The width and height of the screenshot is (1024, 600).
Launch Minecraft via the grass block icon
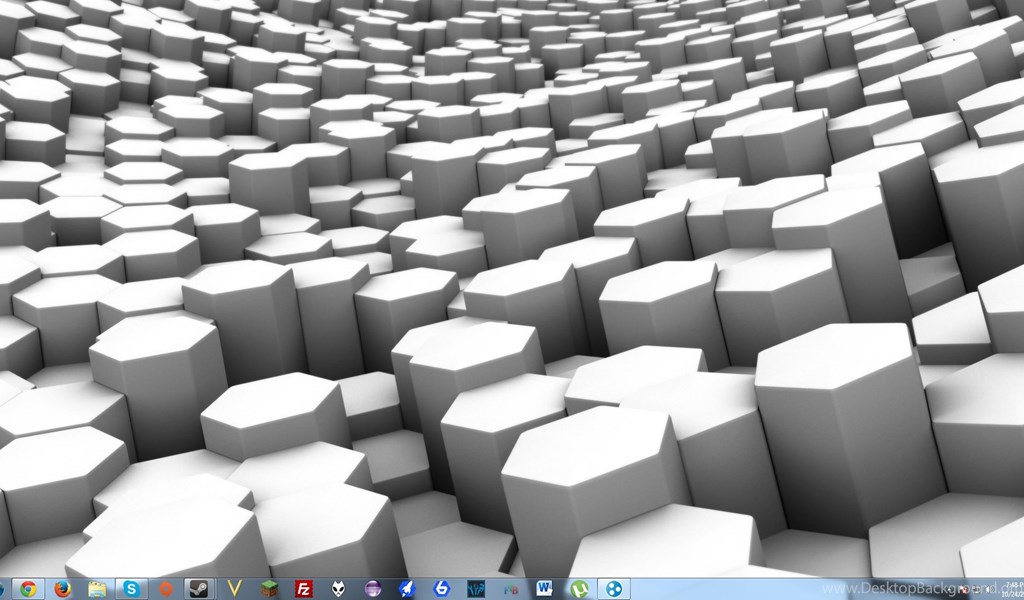click(x=269, y=589)
